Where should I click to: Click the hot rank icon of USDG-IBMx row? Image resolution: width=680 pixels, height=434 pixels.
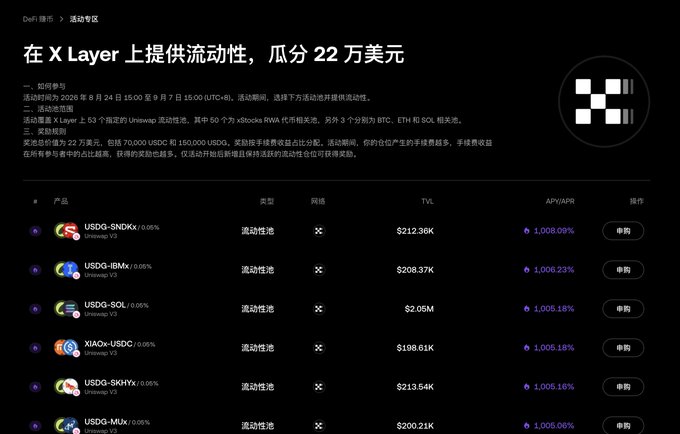pos(35,270)
